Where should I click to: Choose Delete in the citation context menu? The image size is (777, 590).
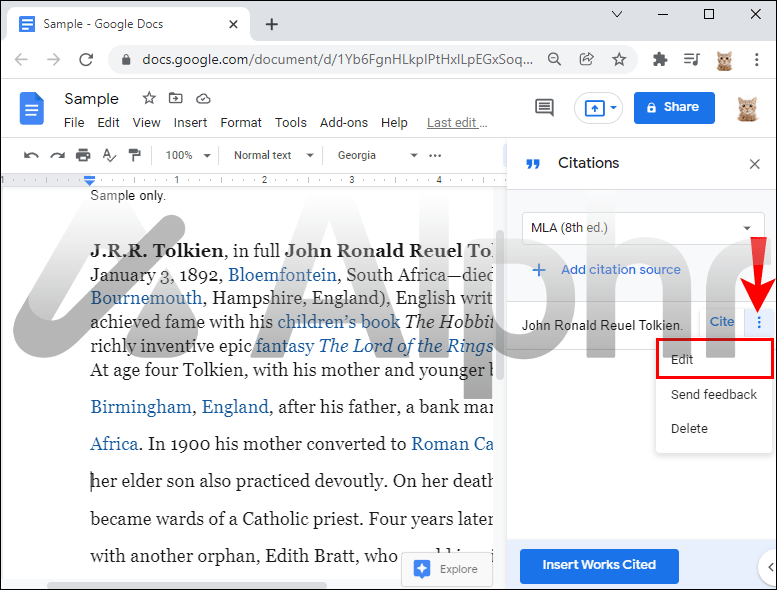(x=714, y=429)
